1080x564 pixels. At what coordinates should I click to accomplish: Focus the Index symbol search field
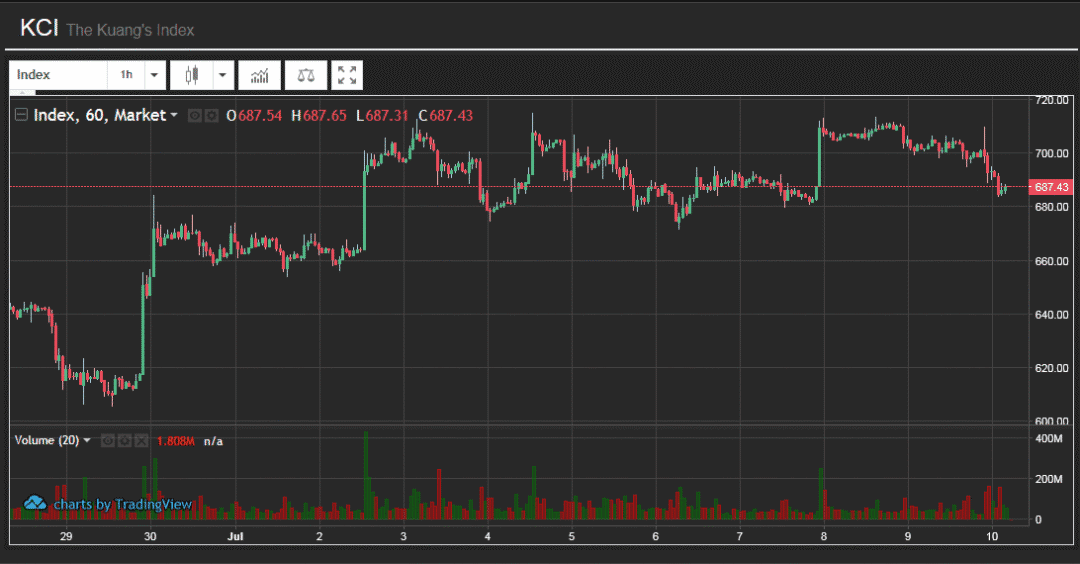click(59, 75)
